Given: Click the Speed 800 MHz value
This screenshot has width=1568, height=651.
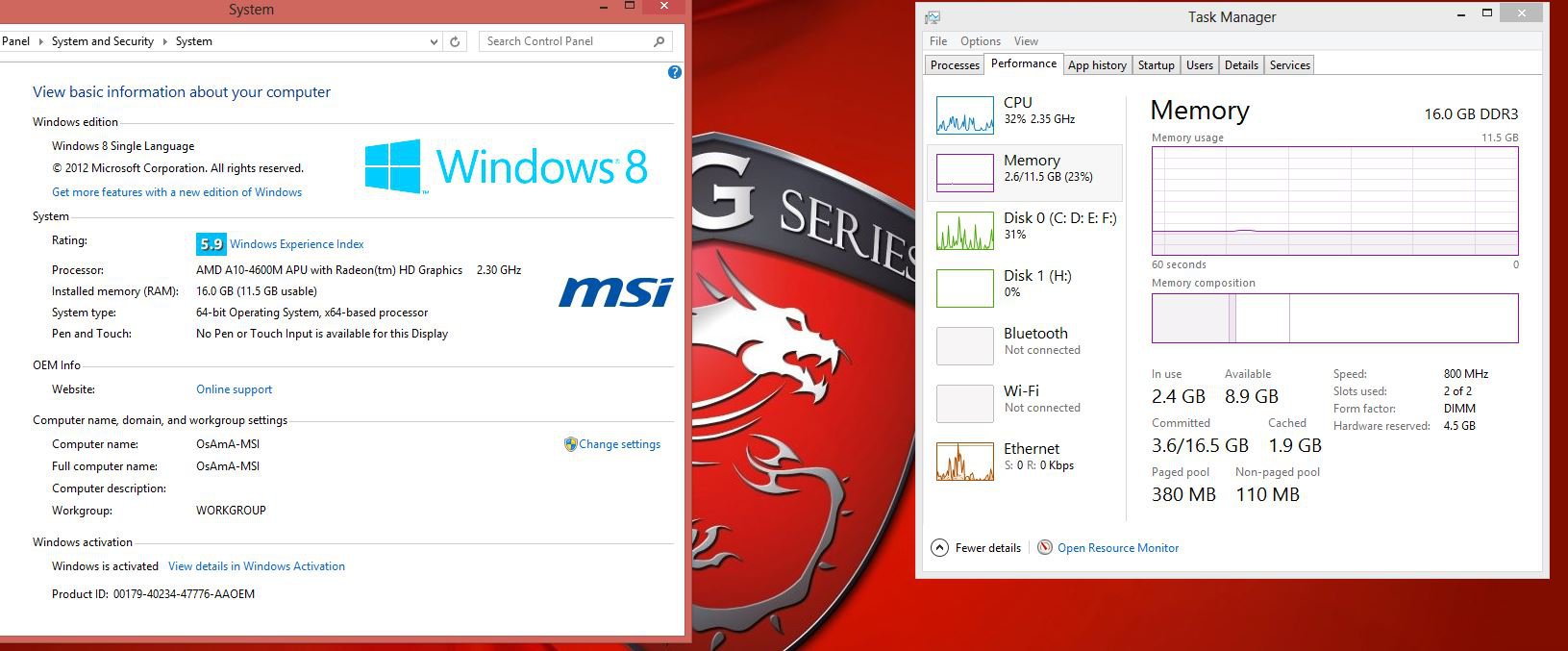Looking at the screenshot, I should [1466, 374].
